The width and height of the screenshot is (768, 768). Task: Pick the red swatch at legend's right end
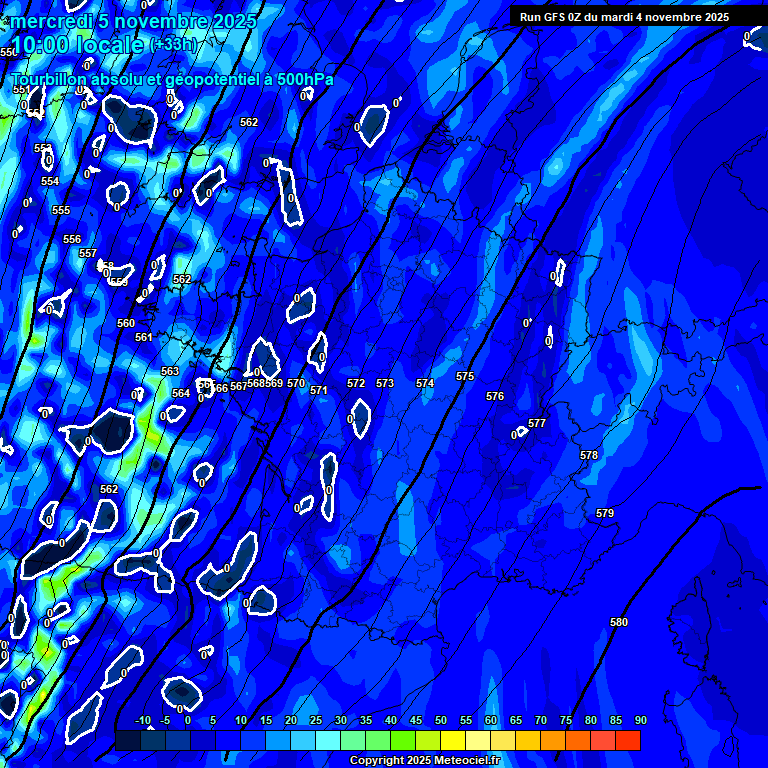coord(628,741)
